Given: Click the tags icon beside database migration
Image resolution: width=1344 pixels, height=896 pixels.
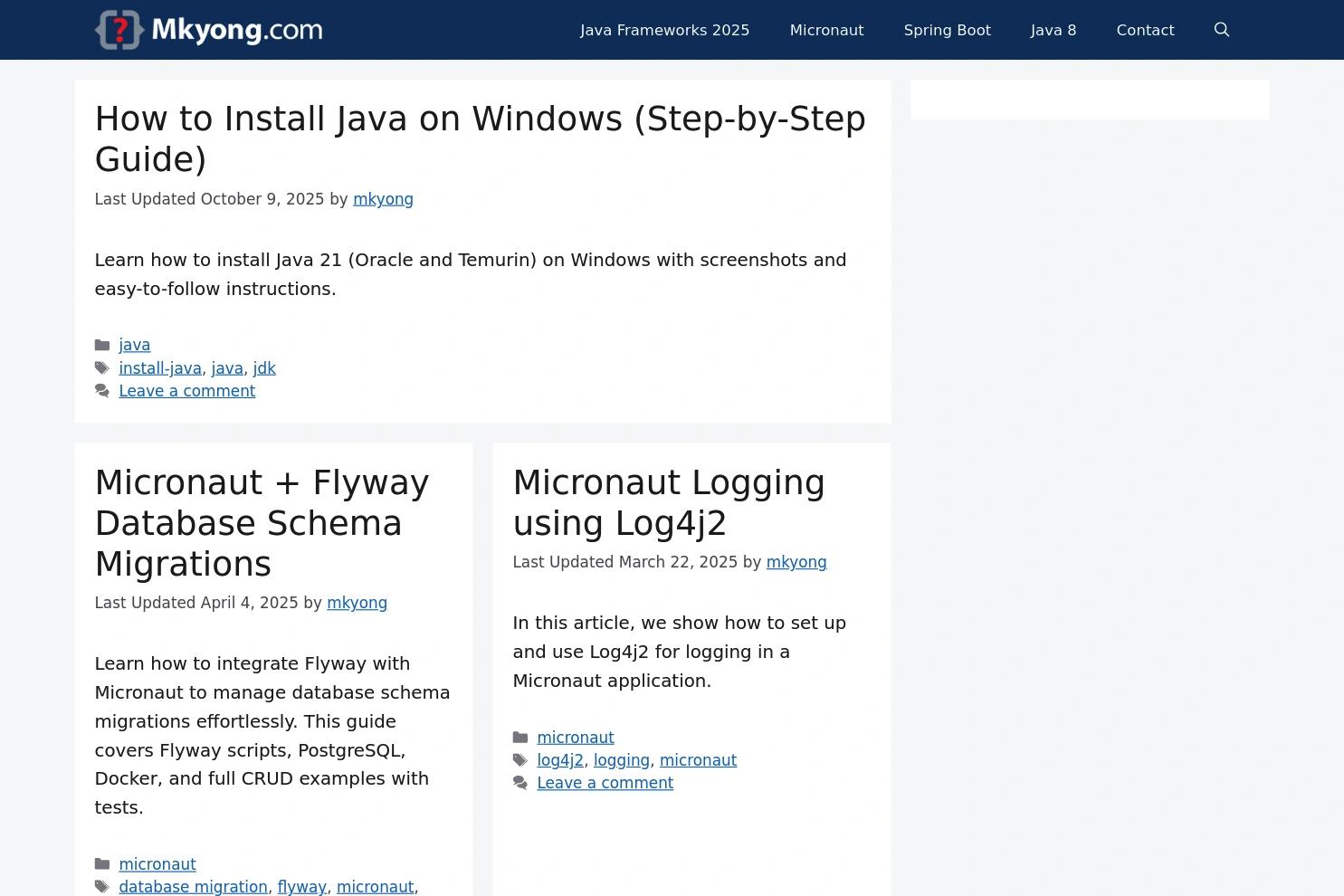Looking at the screenshot, I should point(102,887).
